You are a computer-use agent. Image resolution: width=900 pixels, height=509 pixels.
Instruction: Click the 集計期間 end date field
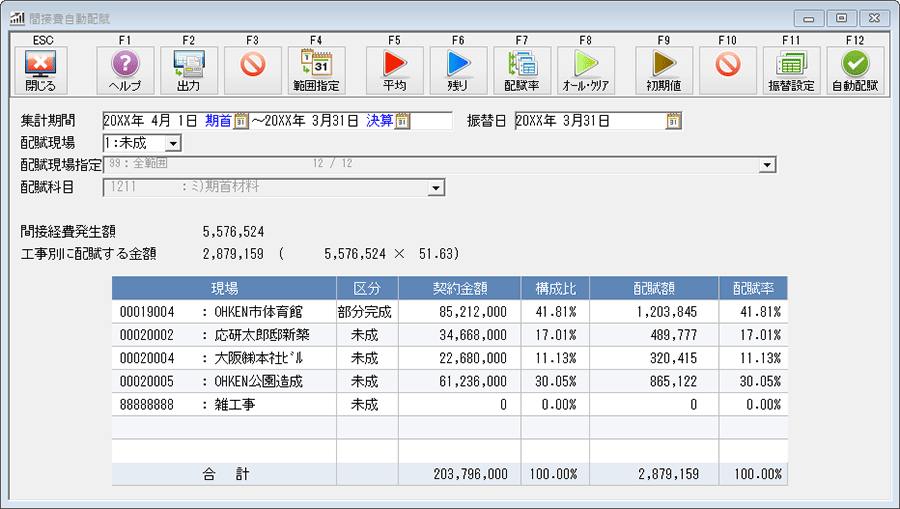(312, 121)
